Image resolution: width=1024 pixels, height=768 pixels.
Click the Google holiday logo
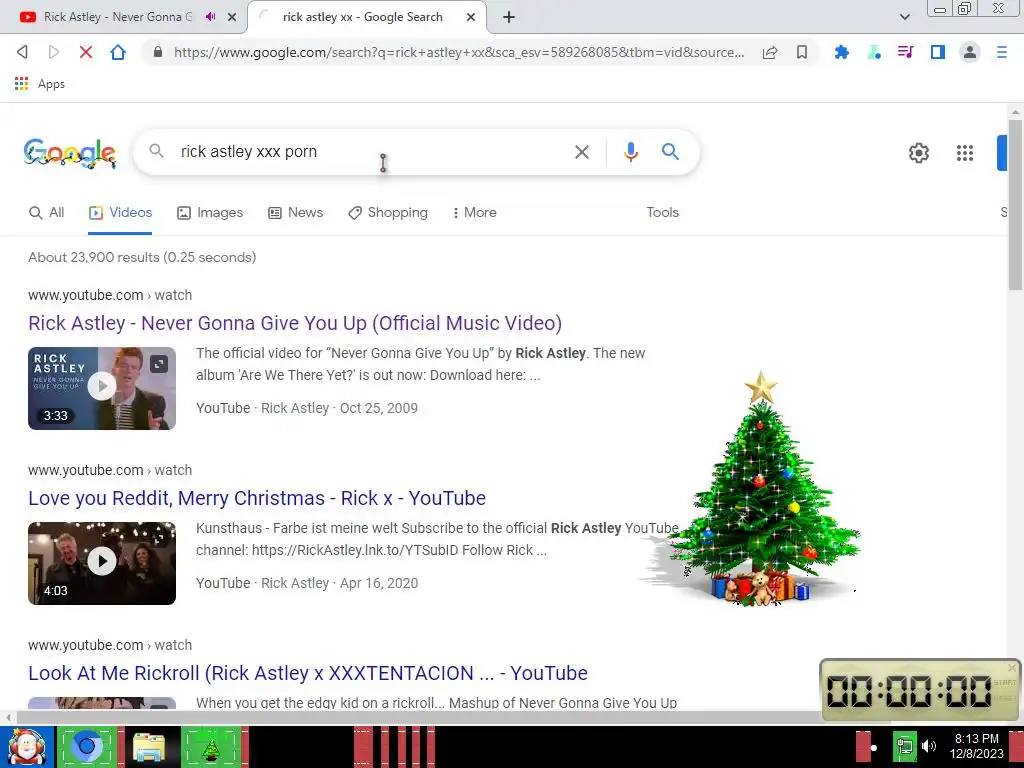pos(69,153)
